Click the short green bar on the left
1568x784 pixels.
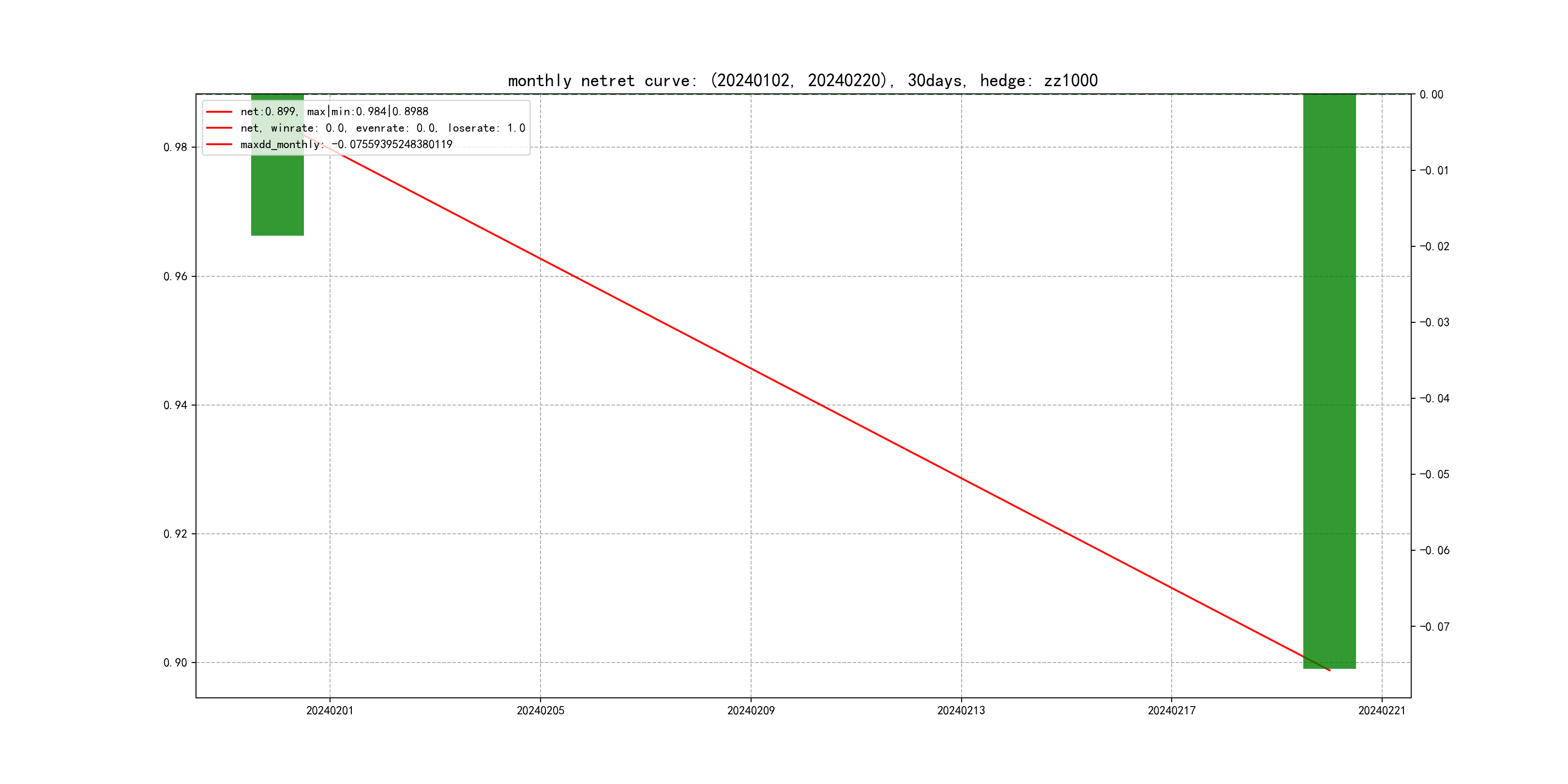tap(277, 195)
